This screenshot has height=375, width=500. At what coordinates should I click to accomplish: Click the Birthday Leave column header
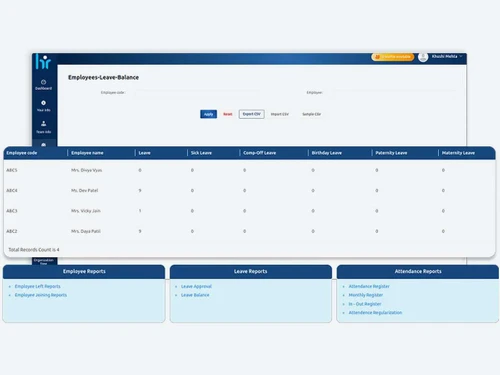tap(327, 153)
